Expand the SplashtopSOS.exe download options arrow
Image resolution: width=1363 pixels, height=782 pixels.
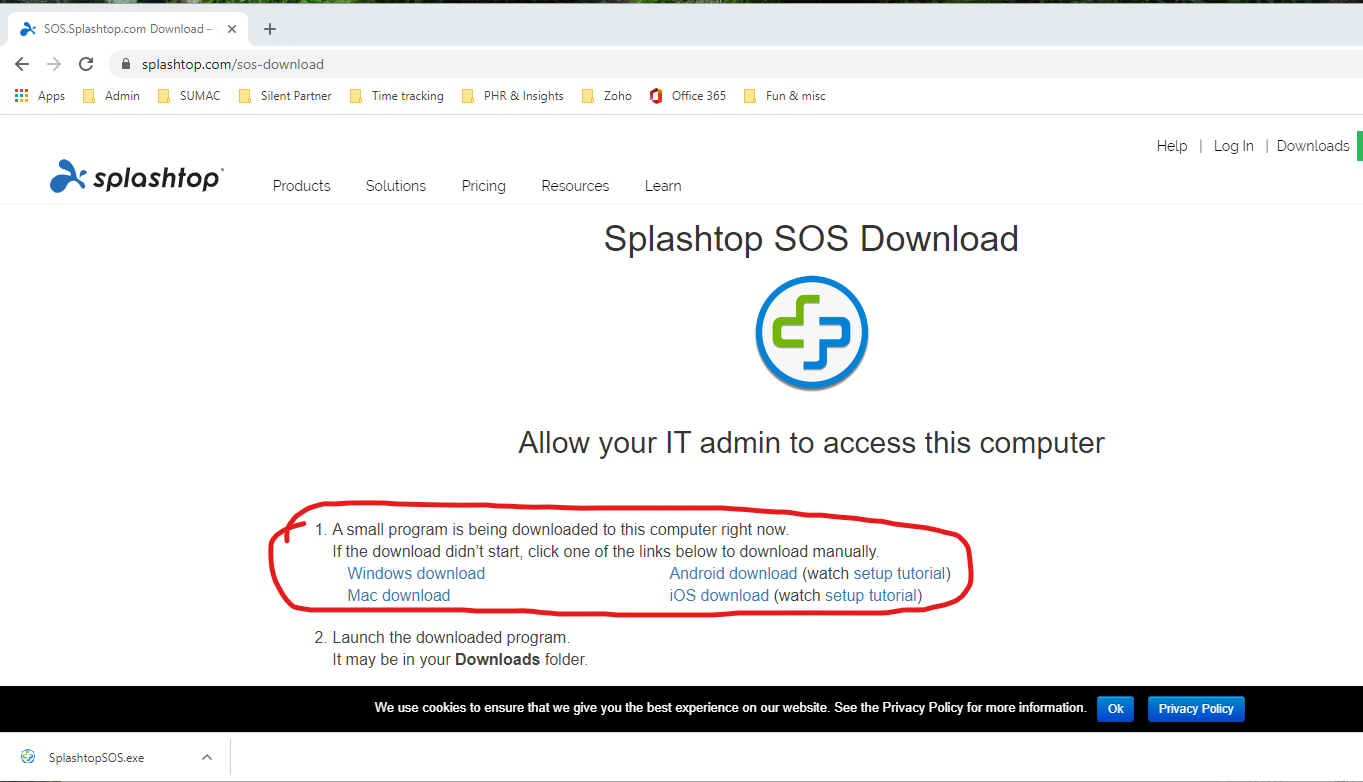pos(207,757)
